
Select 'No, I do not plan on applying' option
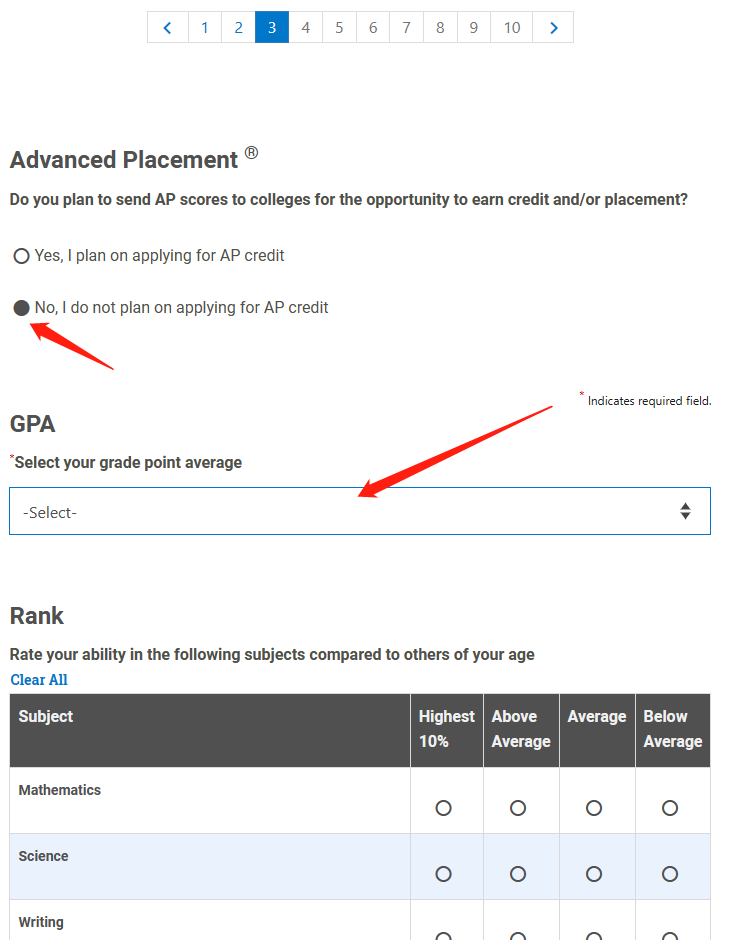[22, 308]
